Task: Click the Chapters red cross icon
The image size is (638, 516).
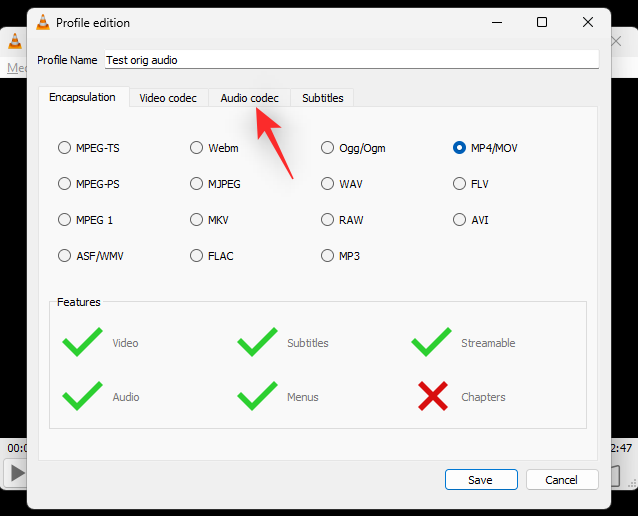Action: (x=433, y=396)
